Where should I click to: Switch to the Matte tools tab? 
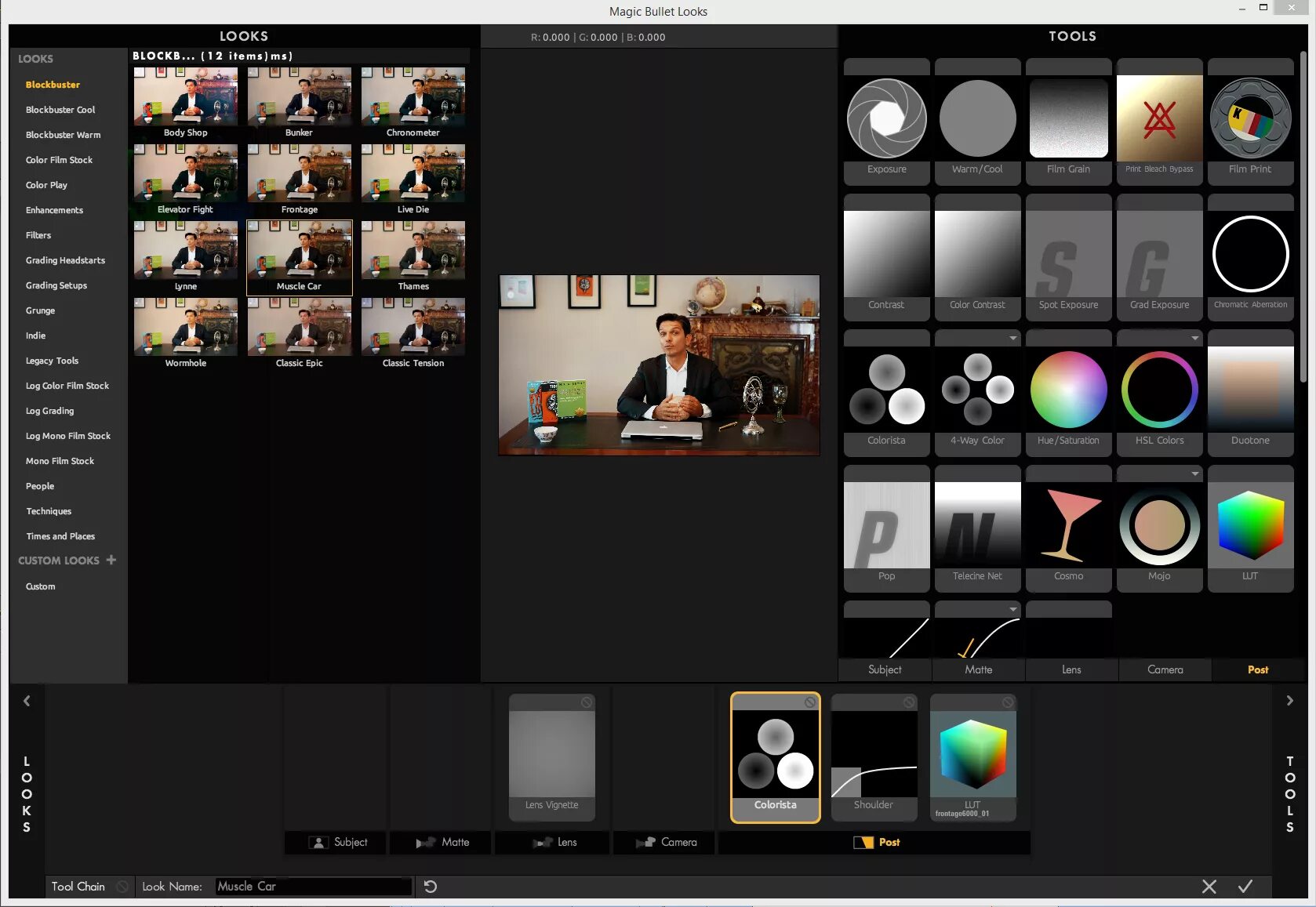(978, 669)
